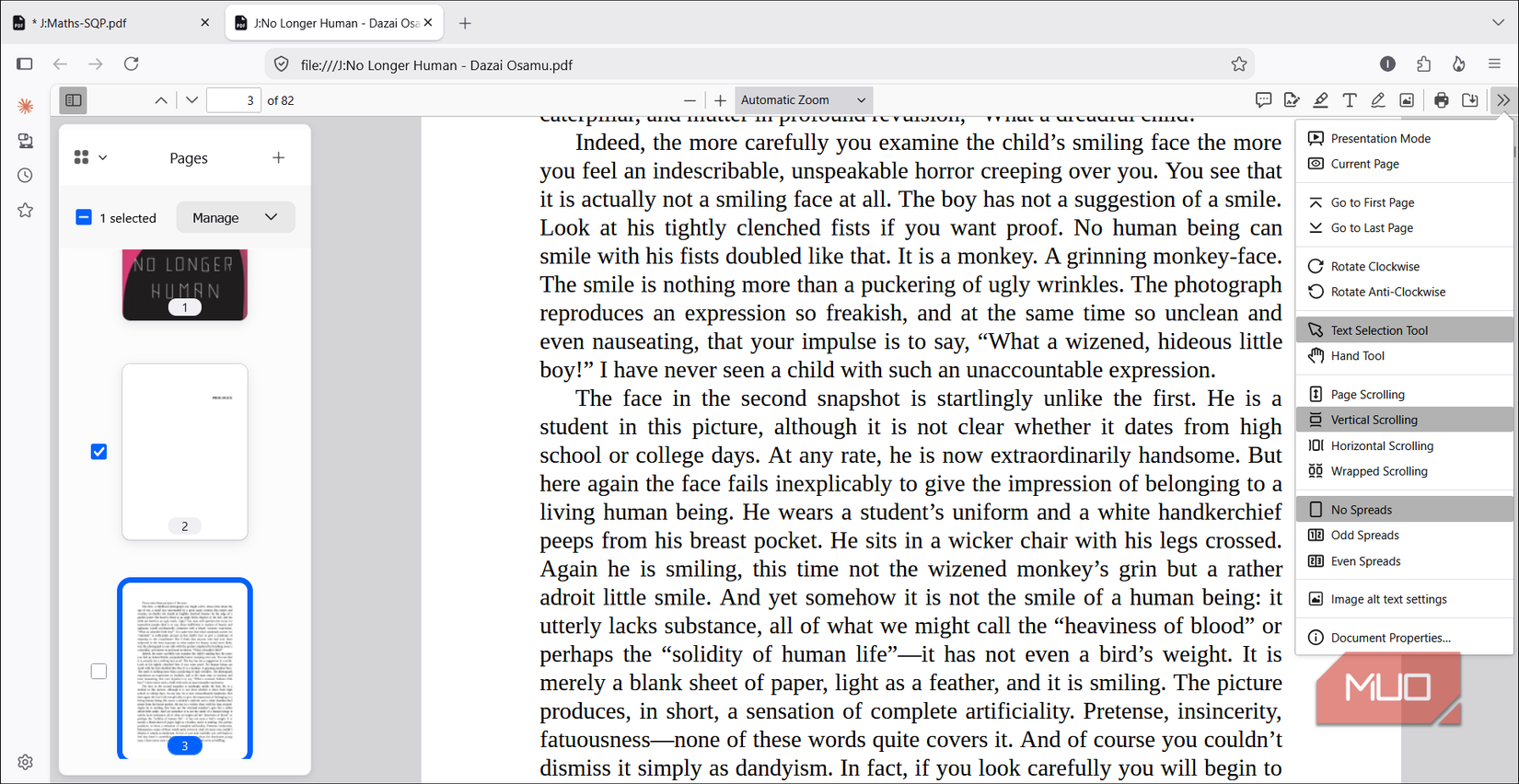Save the PDF with download icon

pos(1470,100)
